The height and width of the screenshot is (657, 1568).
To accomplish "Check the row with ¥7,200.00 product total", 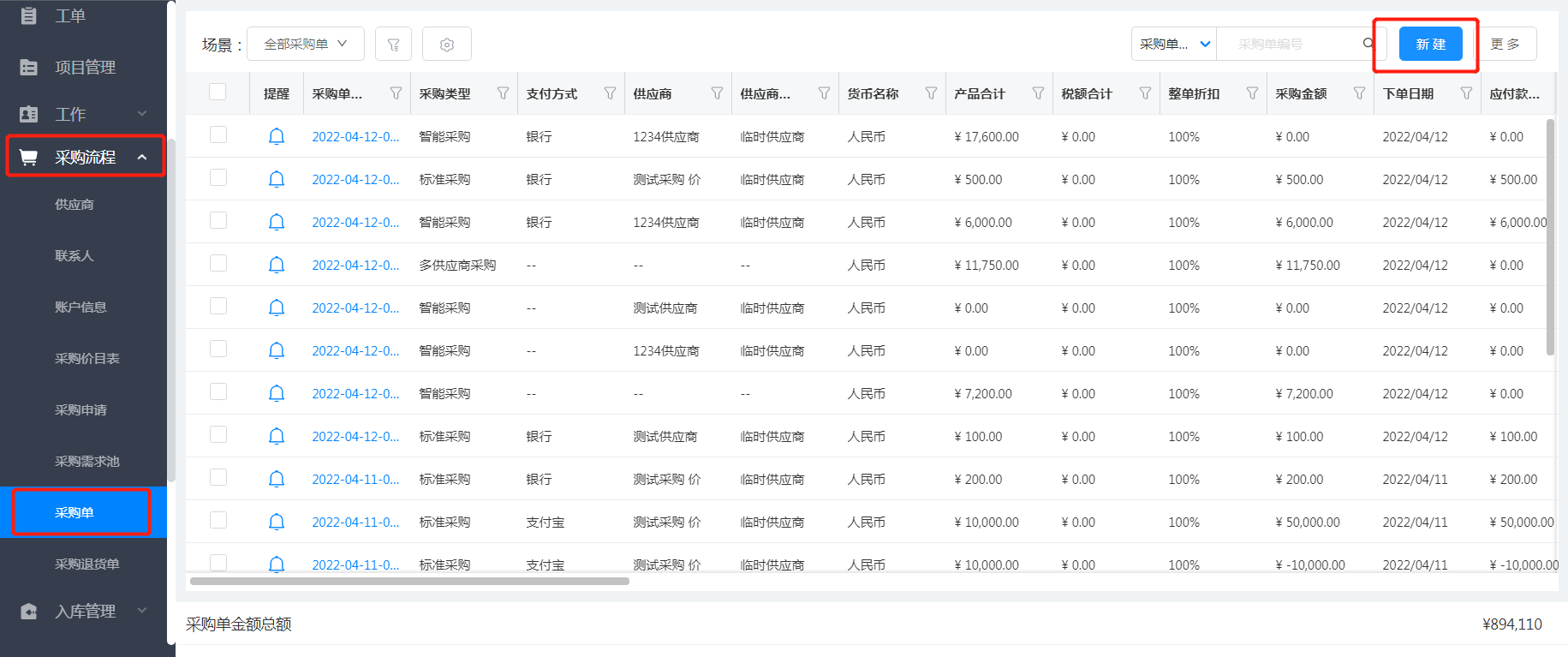I will (x=218, y=391).
